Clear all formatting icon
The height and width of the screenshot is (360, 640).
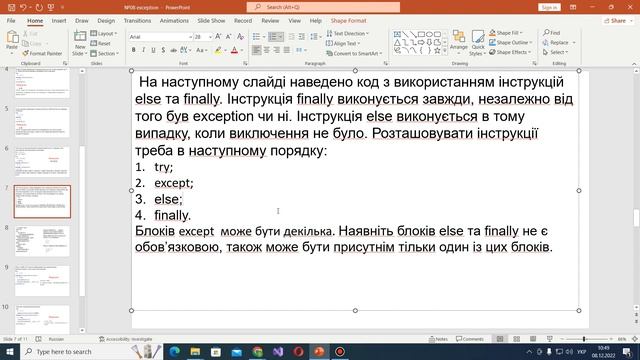pyautogui.click(x=240, y=37)
